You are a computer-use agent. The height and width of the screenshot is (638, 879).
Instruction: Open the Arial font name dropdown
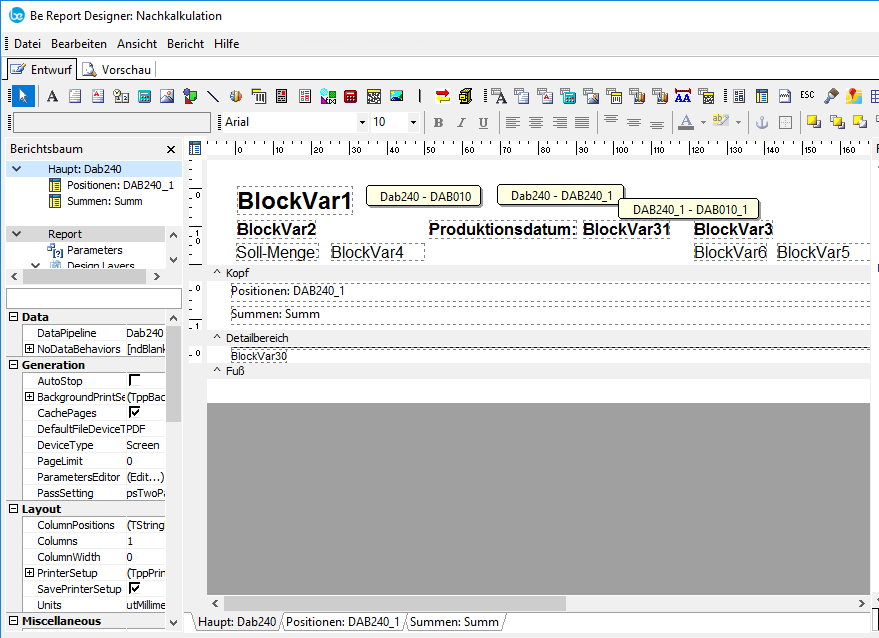[362, 122]
